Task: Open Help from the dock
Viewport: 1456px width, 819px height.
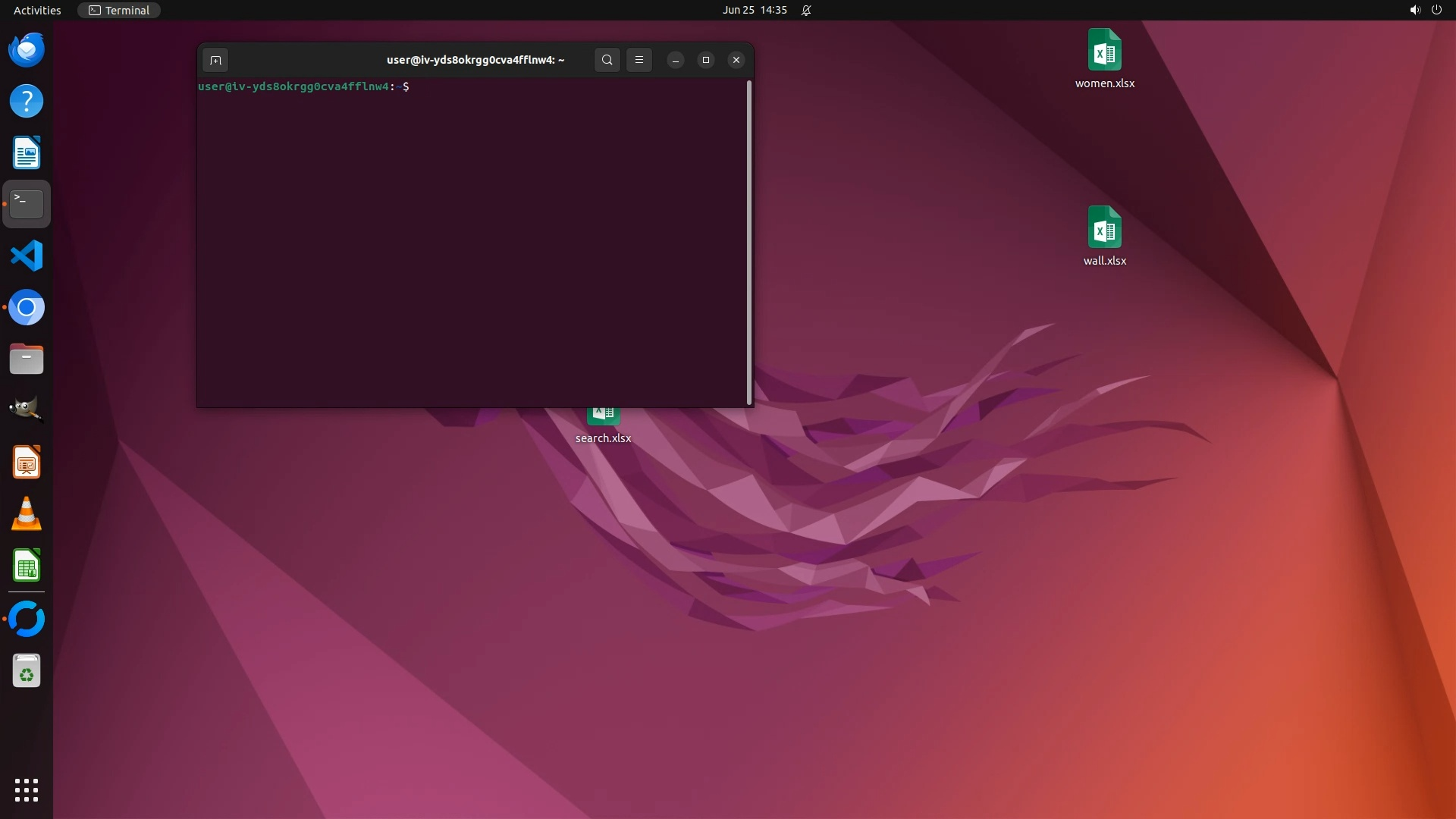Action: (27, 102)
